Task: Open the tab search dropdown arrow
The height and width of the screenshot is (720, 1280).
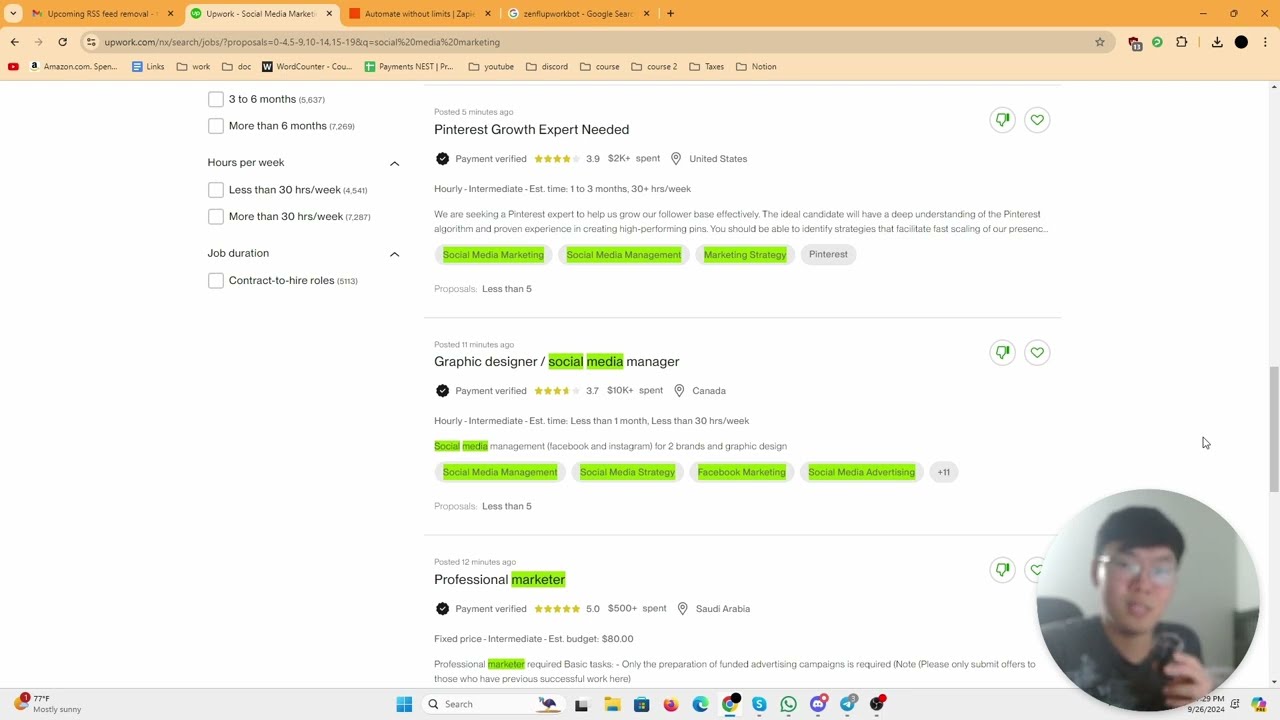Action: (x=13, y=14)
